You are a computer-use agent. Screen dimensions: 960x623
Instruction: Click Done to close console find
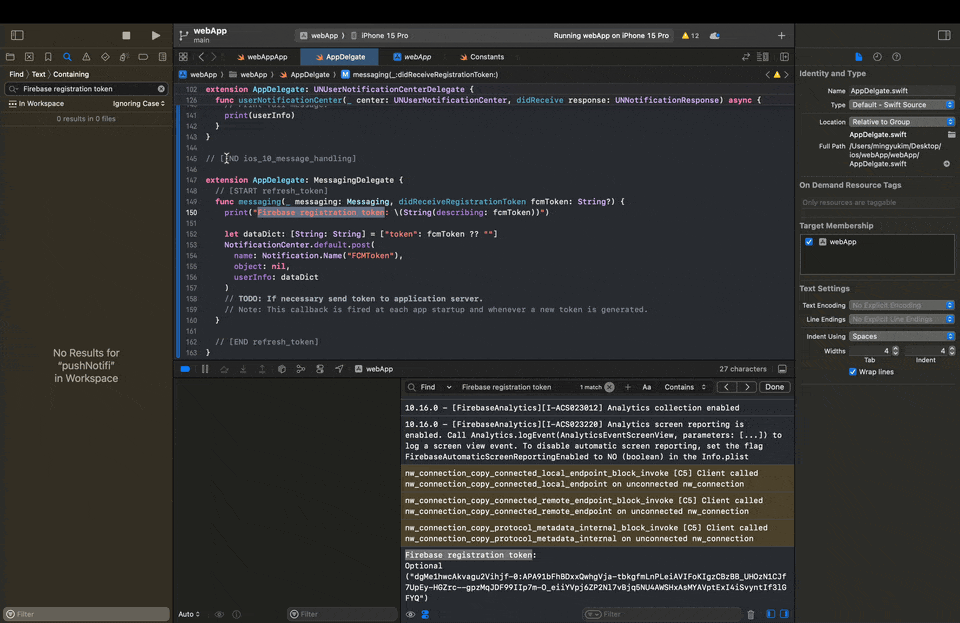point(774,387)
